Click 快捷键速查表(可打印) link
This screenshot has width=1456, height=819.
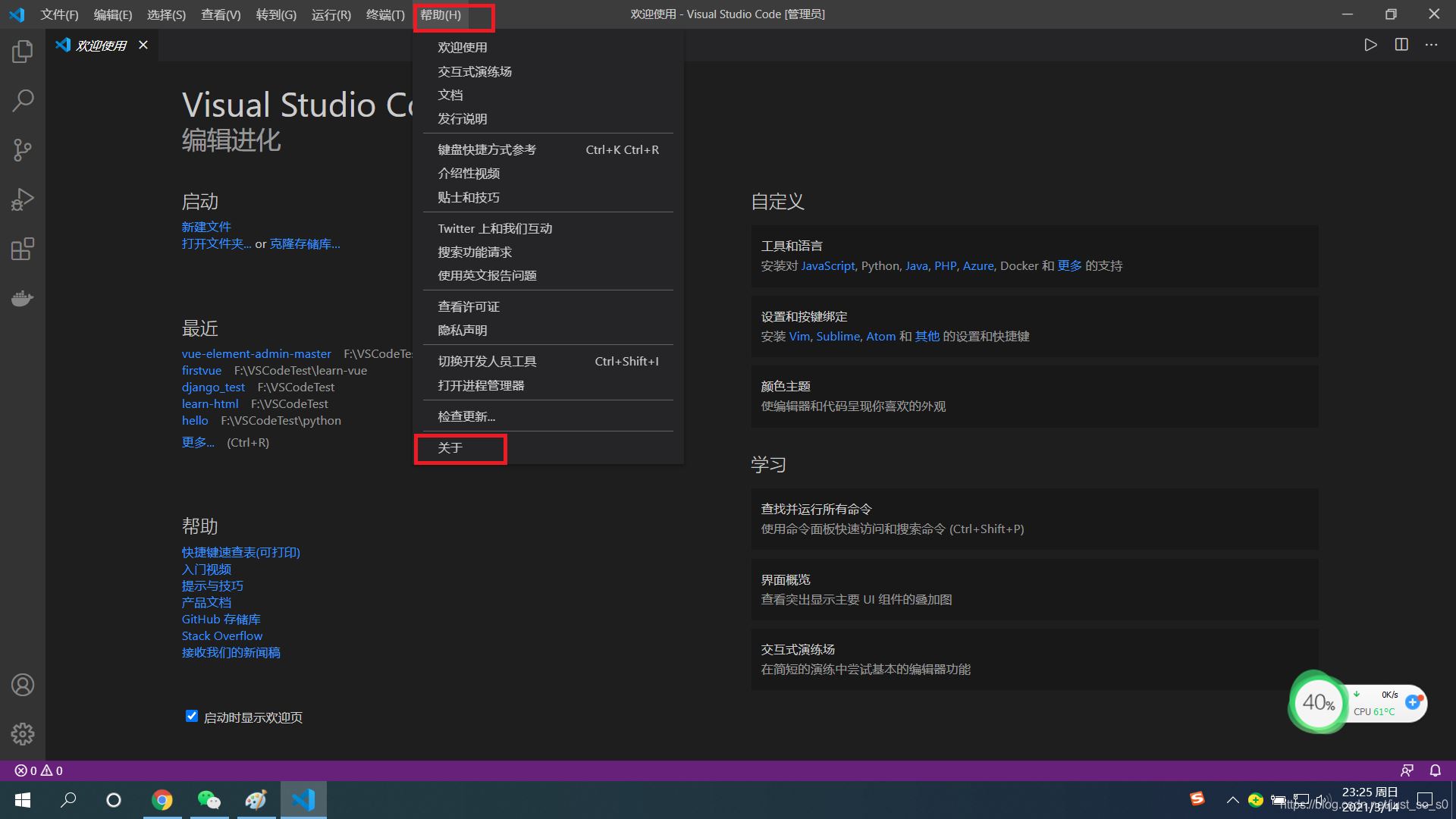coord(240,552)
